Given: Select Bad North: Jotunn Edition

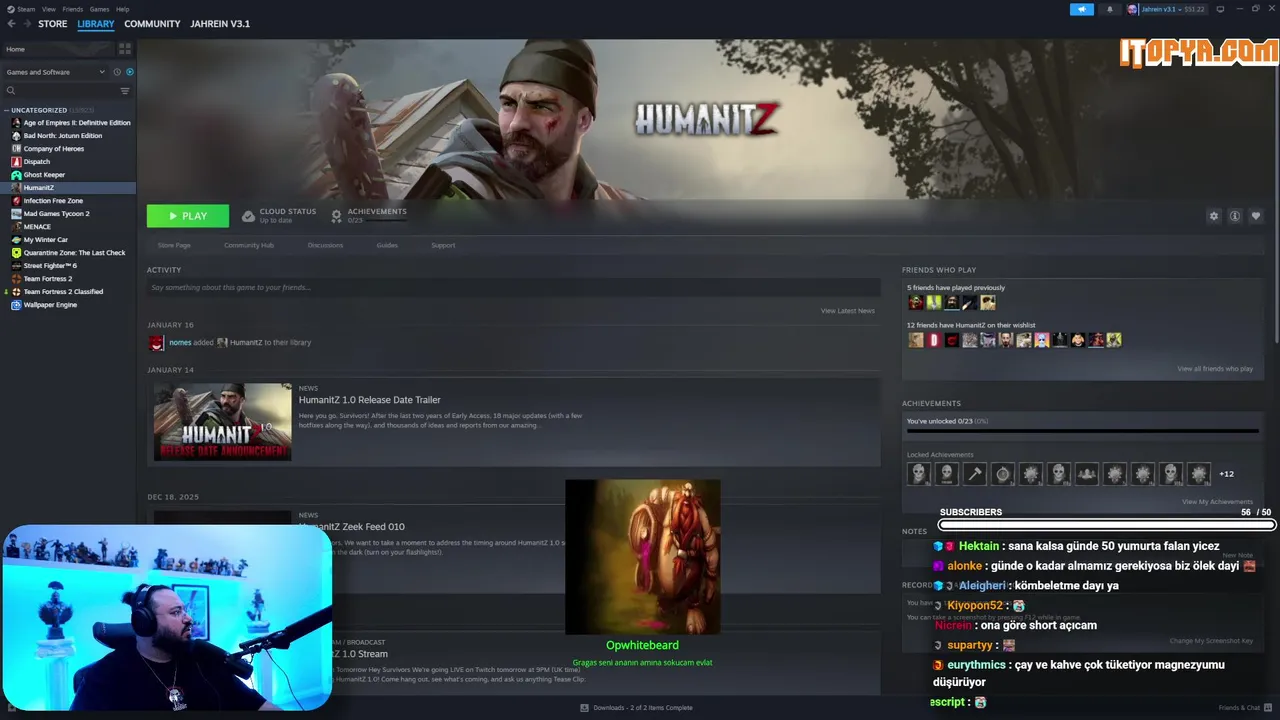Looking at the screenshot, I should [63, 136].
